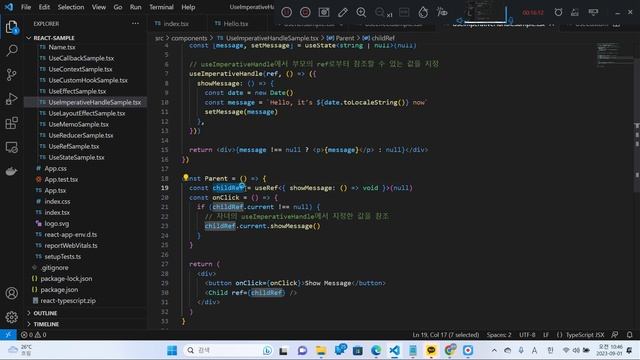This screenshot has width=640, height=360.
Task: Open UseCallbackSample.tsx in the explorer
Action: pos(81,58)
